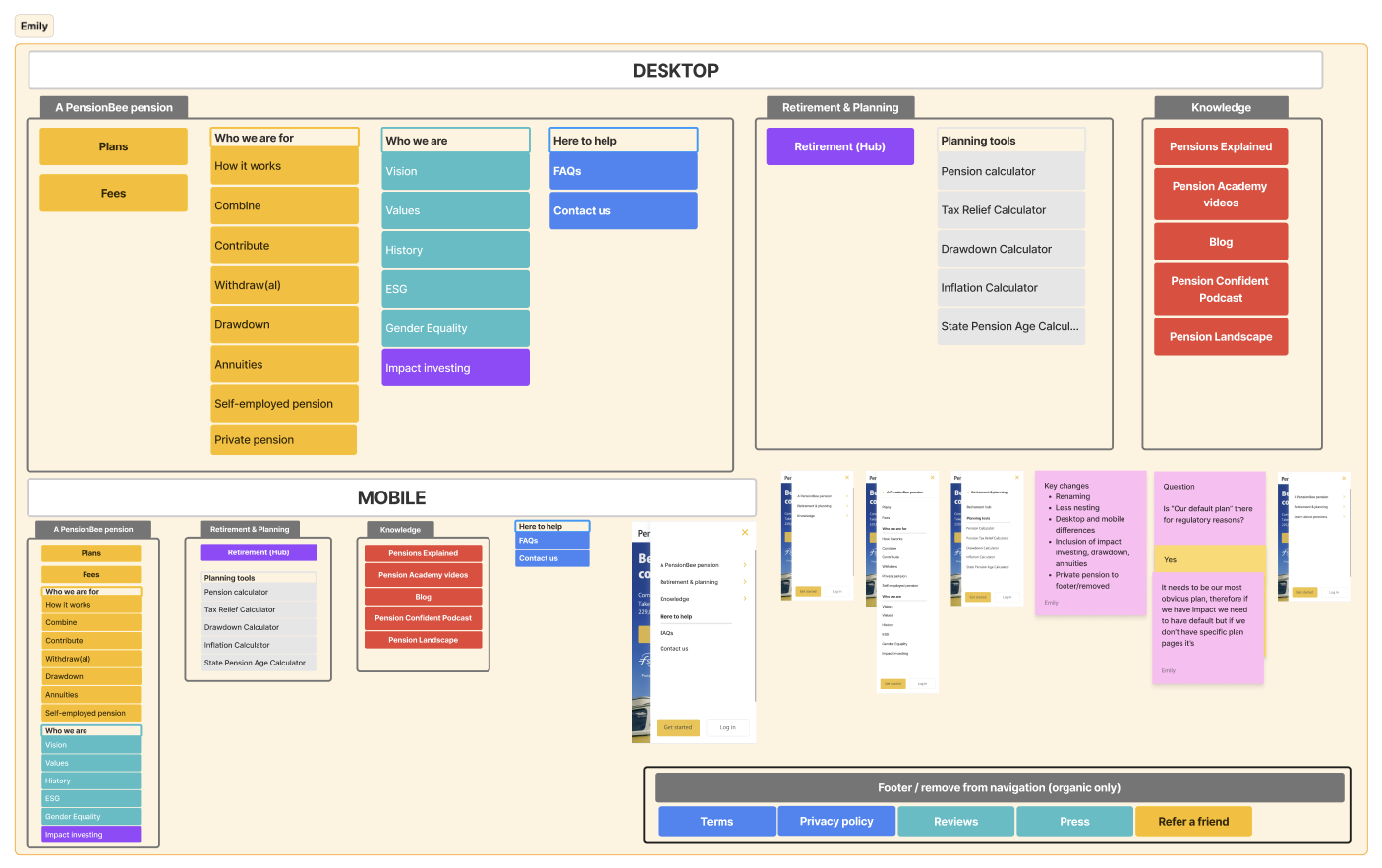
Task: Click chevron next to Knowledge menu item
Action: pyautogui.click(x=745, y=599)
